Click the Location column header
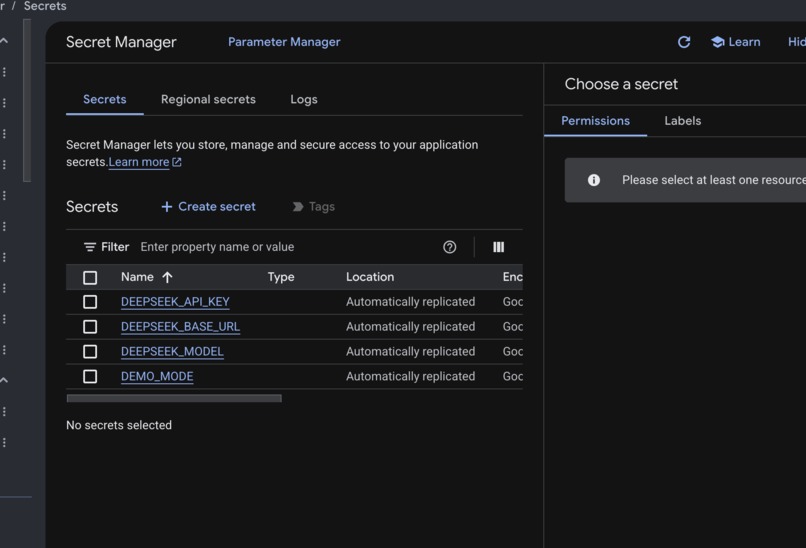Image resolution: width=806 pixels, height=548 pixels. (x=370, y=277)
